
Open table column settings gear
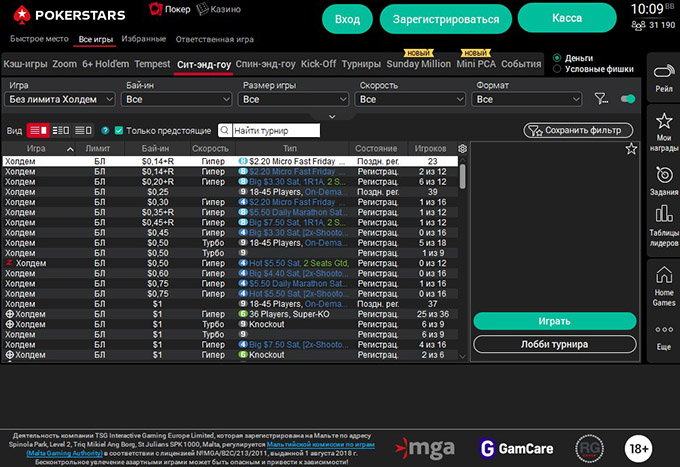462,148
